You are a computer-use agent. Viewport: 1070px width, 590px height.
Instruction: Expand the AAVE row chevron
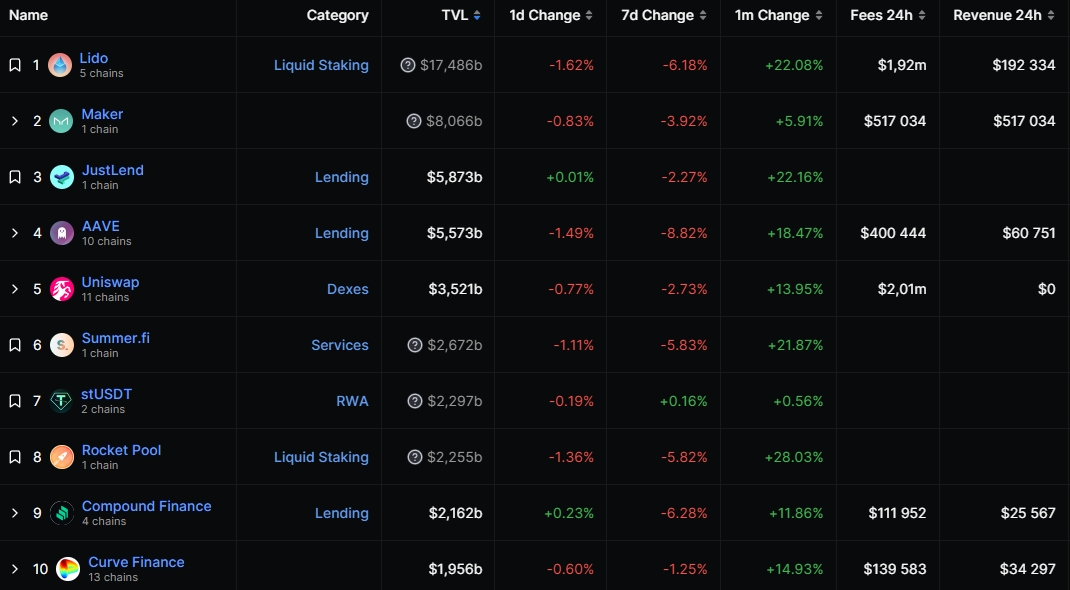tap(14, 233)
